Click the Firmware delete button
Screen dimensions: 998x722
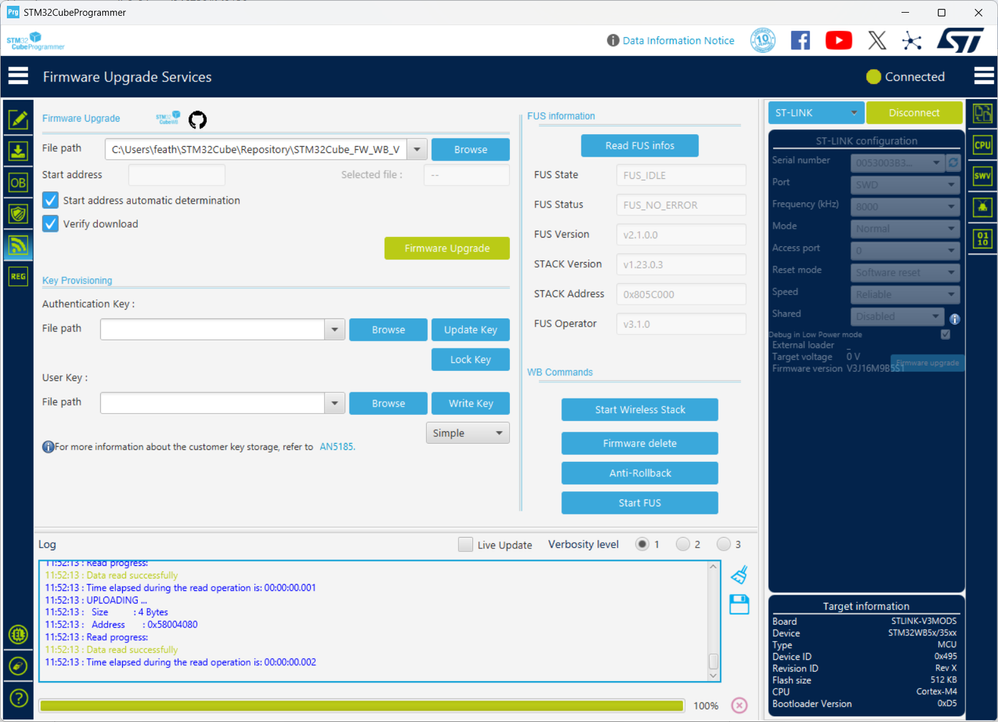click(640, 443)
